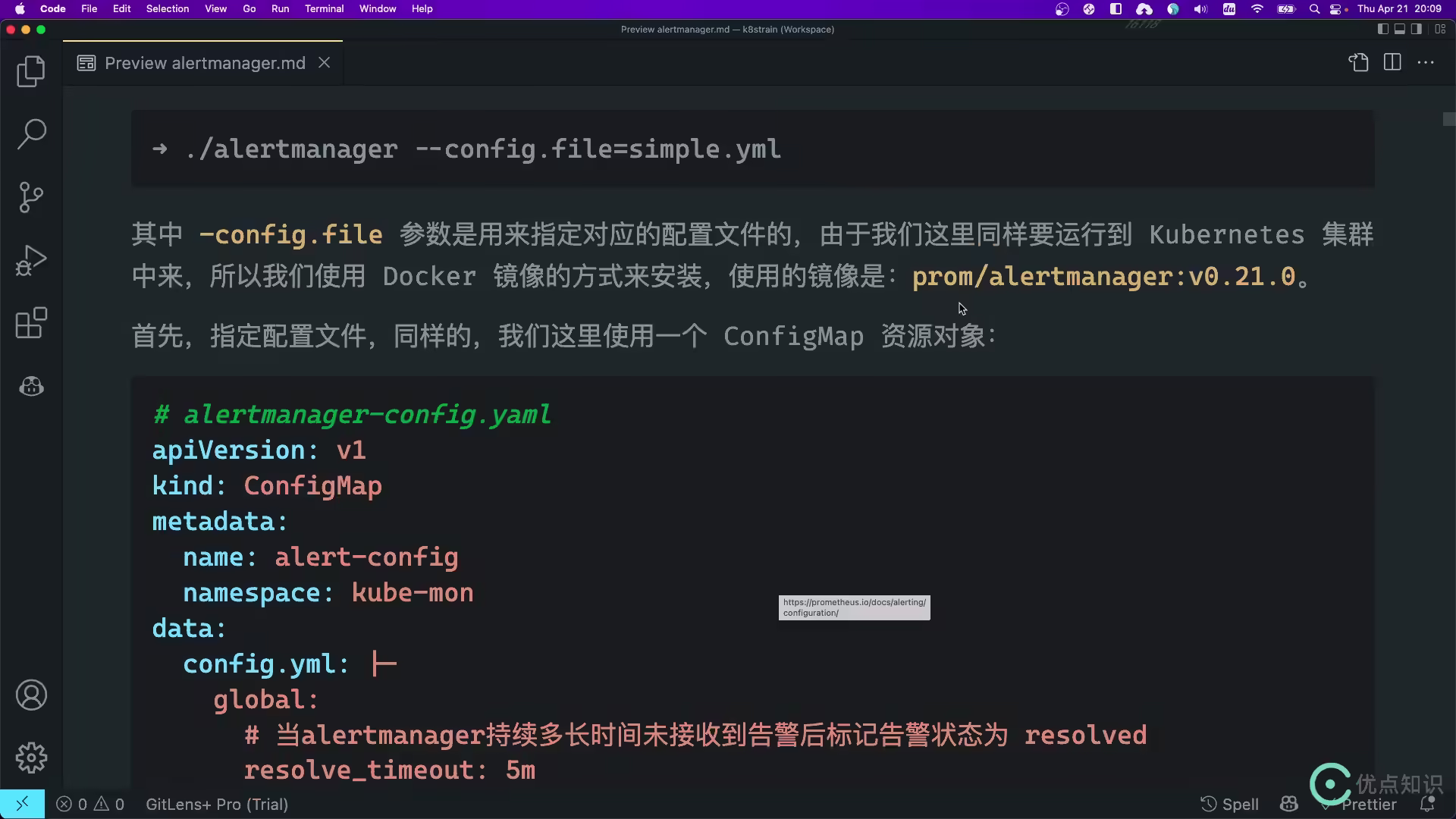Click the Show Source file icon
This screenshot has width=1456, height=819.
(x=1358, y=63)
